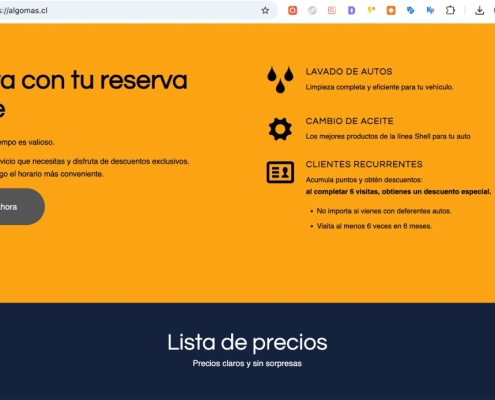Click the 'Los mejores productos de la línea Shell' text
495x400 pixels.
(388, 136)
